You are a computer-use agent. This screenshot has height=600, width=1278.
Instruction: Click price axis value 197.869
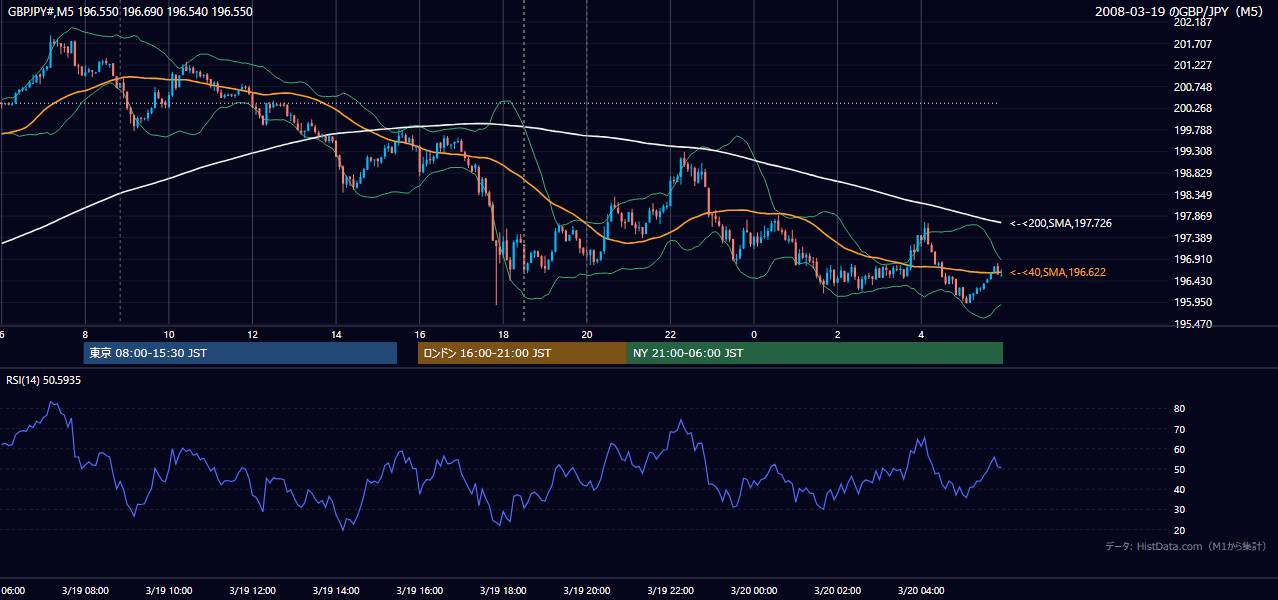(1192, 216)
